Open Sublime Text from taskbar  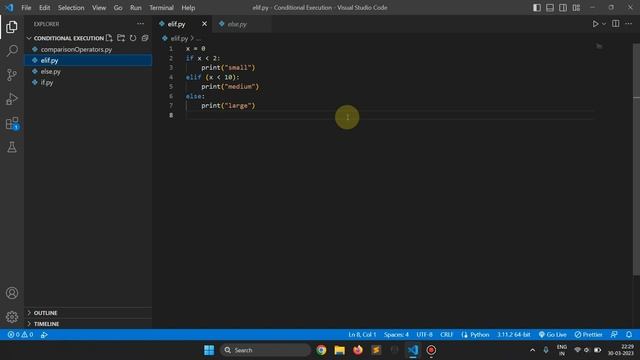(376, 350)
